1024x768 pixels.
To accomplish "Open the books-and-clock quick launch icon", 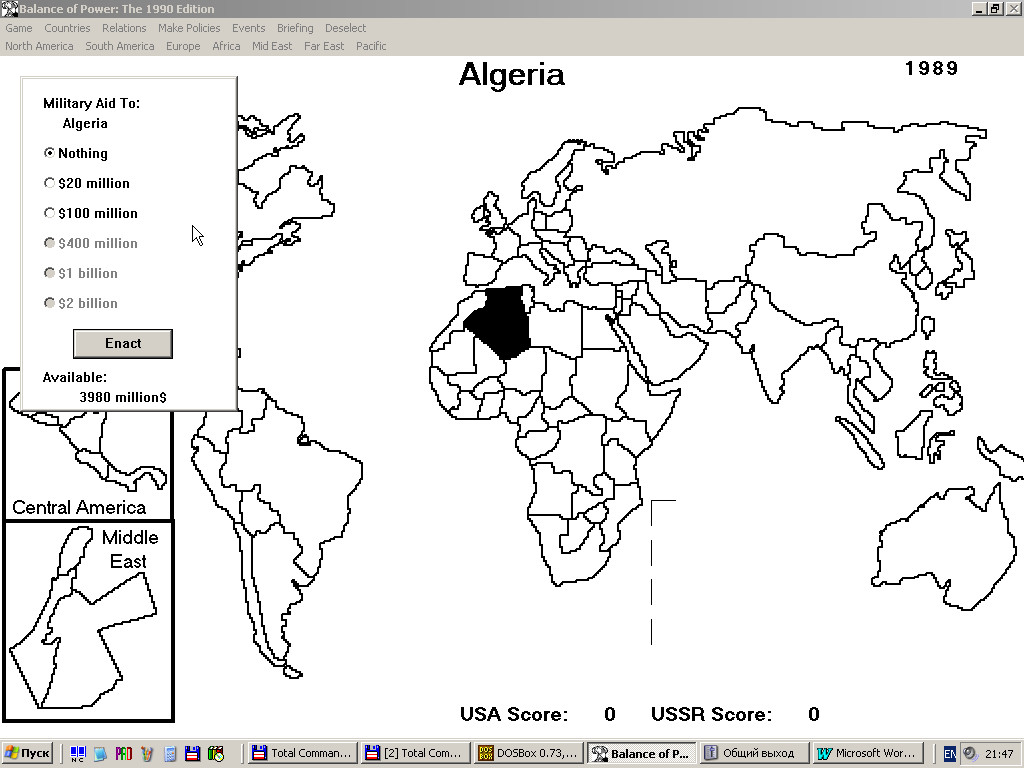I will pyautogui.click(x=216, y=754).
